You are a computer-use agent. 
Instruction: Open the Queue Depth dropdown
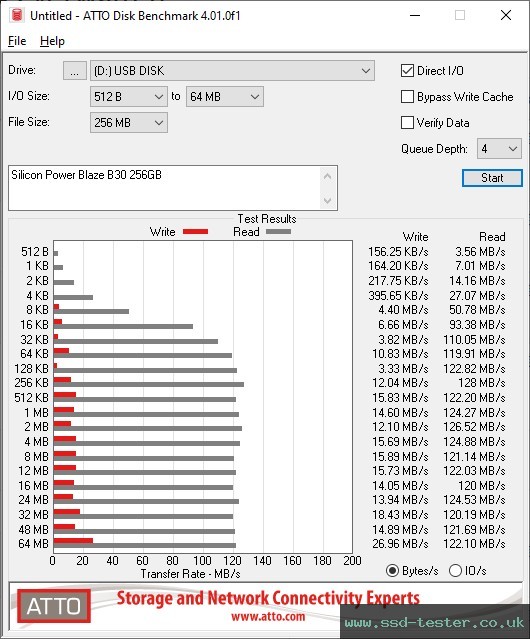[x=499, y=149]
